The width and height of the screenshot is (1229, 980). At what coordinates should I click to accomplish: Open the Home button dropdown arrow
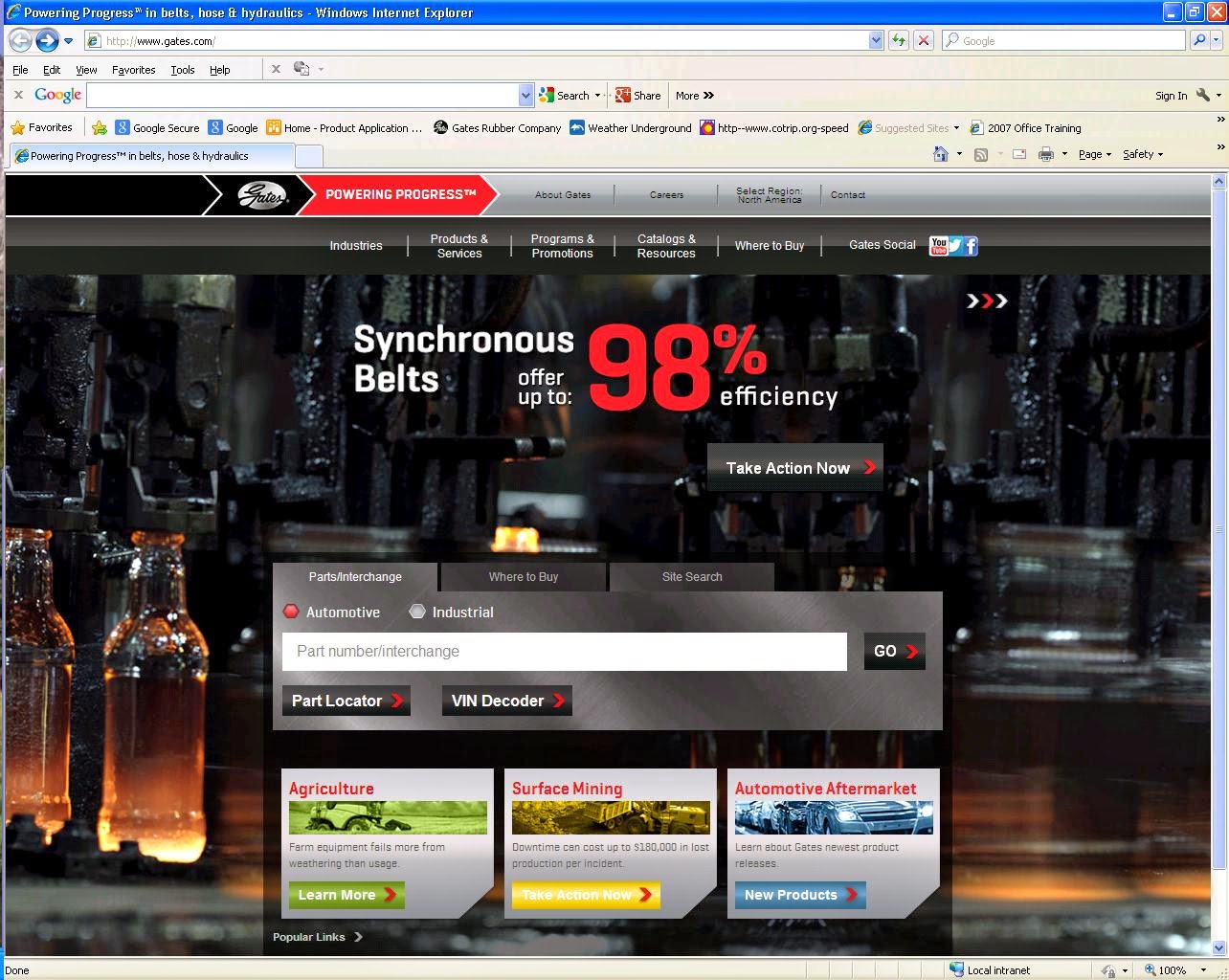(x=959, y=154)
